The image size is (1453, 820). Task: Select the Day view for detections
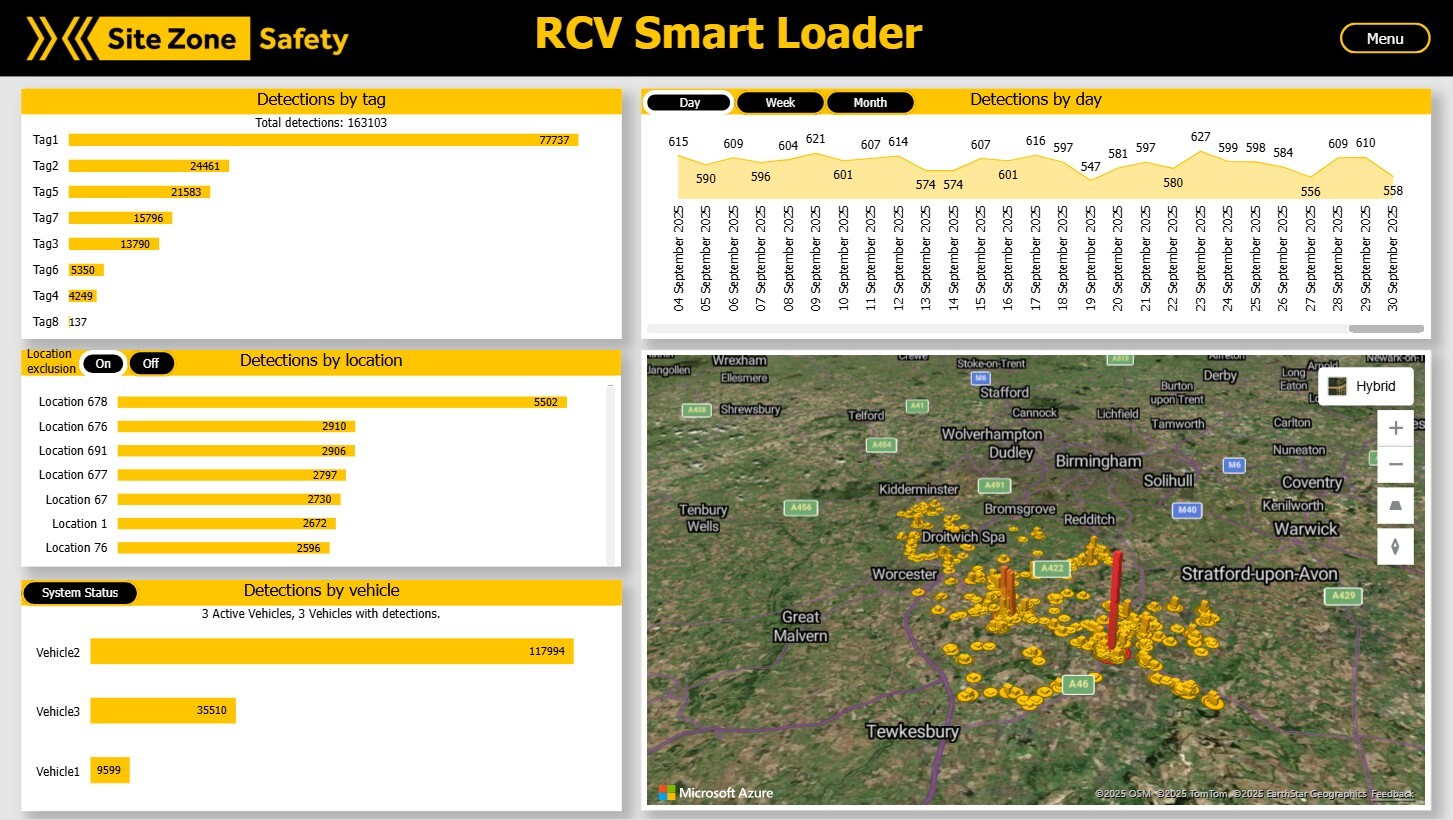point(689,103)
